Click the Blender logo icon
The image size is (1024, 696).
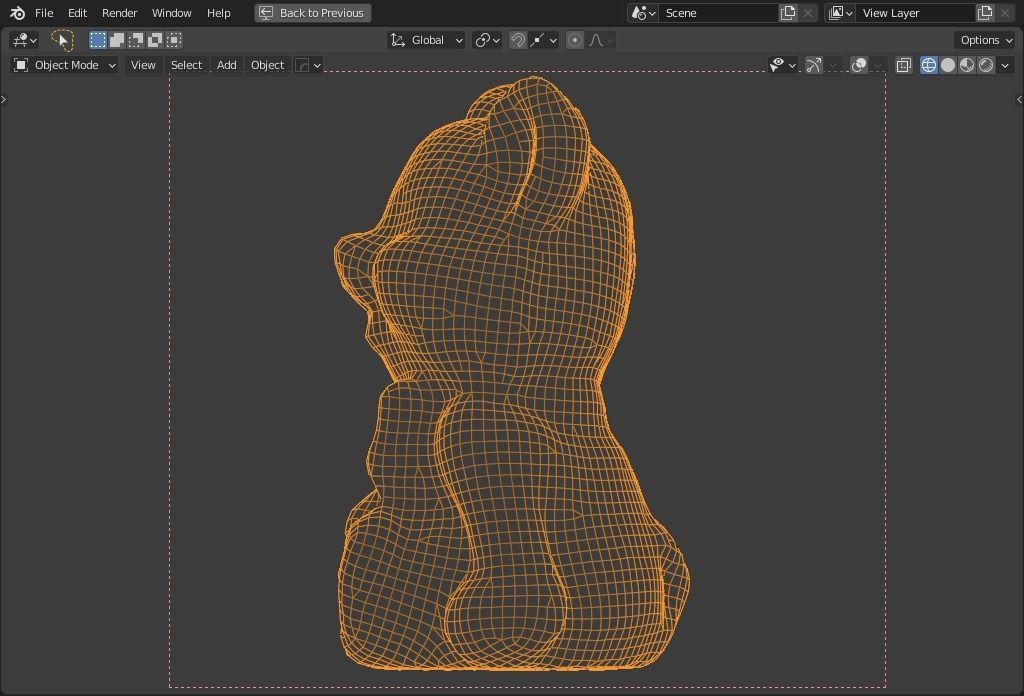coord(18,13)
